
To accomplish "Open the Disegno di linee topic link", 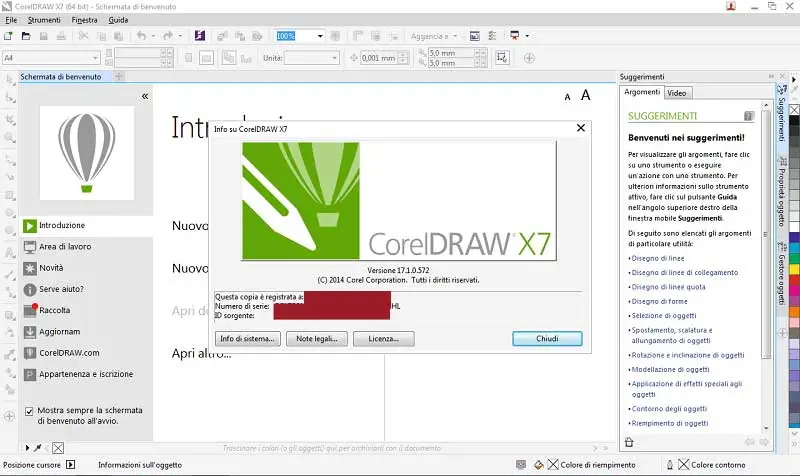I will (x=658, y=259).
